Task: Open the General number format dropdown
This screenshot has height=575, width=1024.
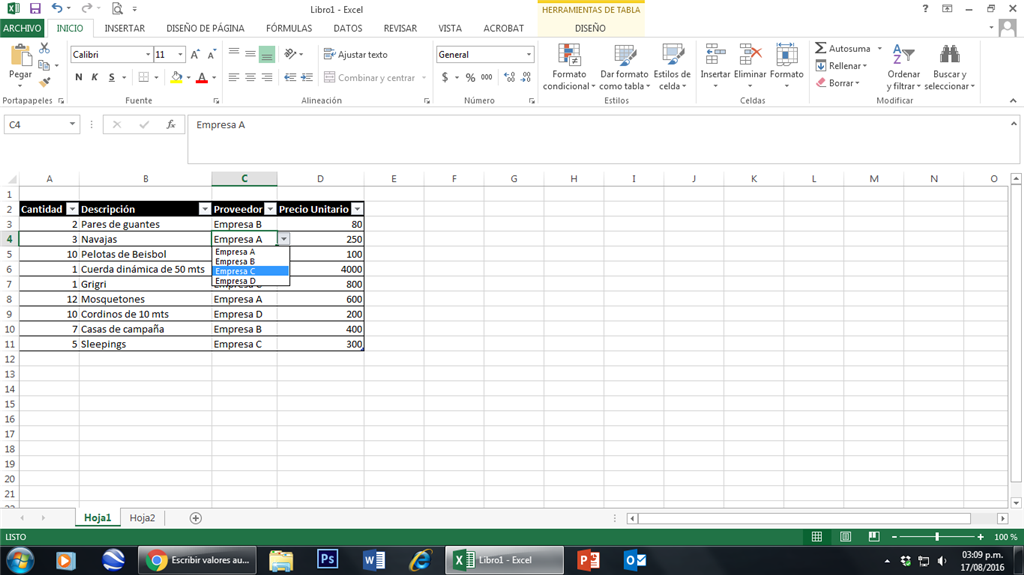Action: coord(528,55)
